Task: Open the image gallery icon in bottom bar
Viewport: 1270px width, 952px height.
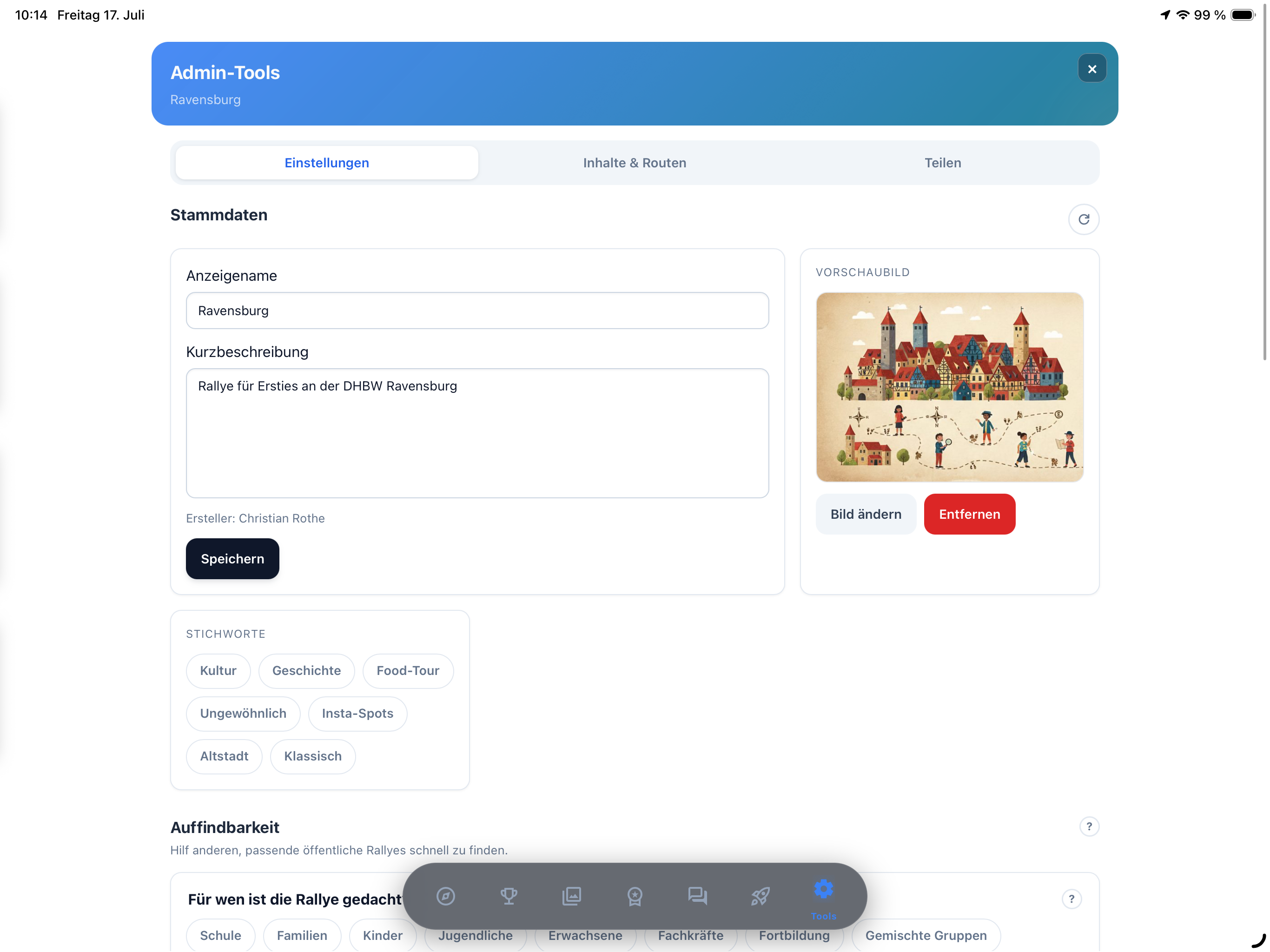Action: (x=571, y=896)
